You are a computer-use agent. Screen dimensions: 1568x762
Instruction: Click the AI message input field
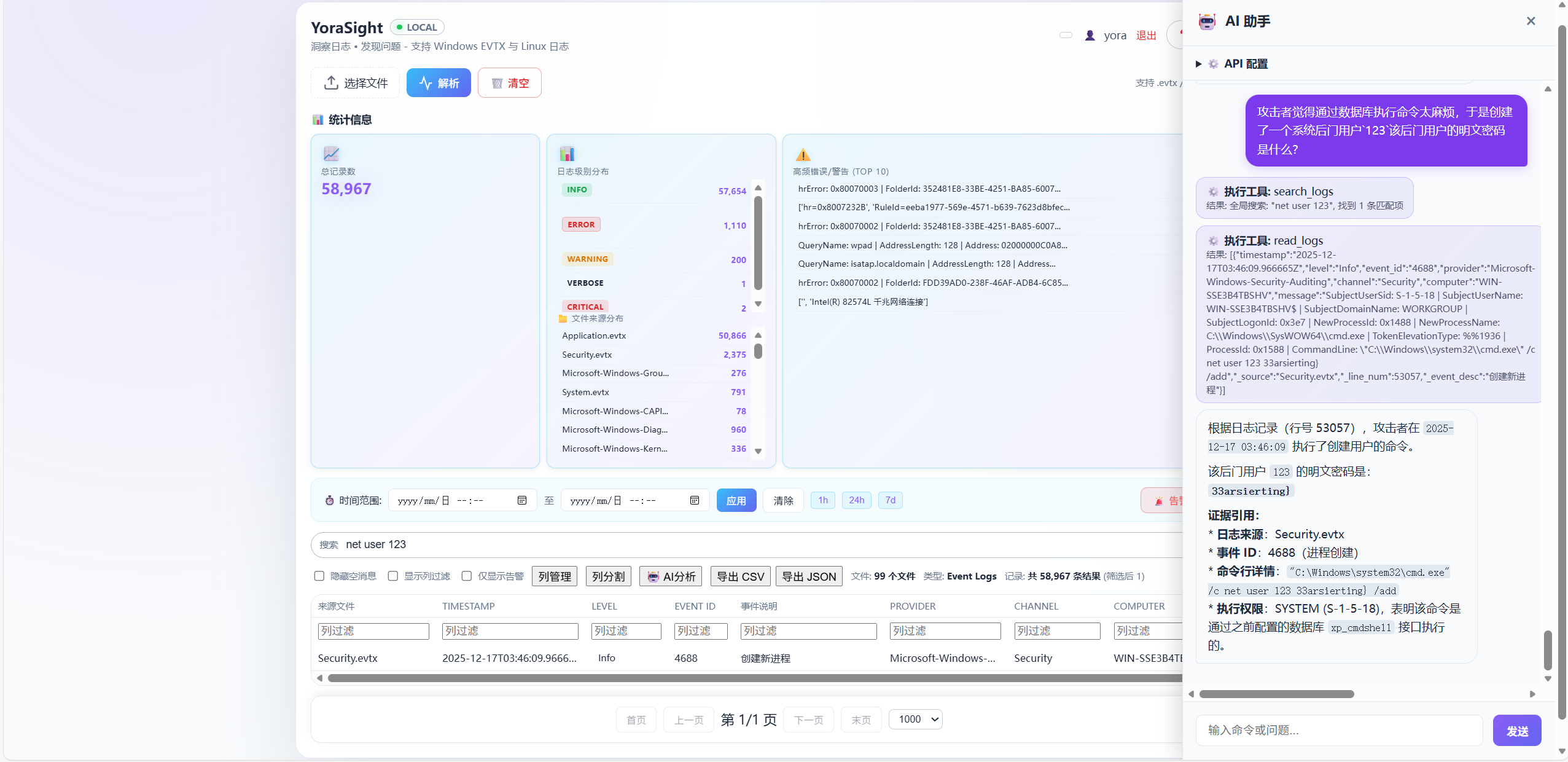click(1339, 730)
